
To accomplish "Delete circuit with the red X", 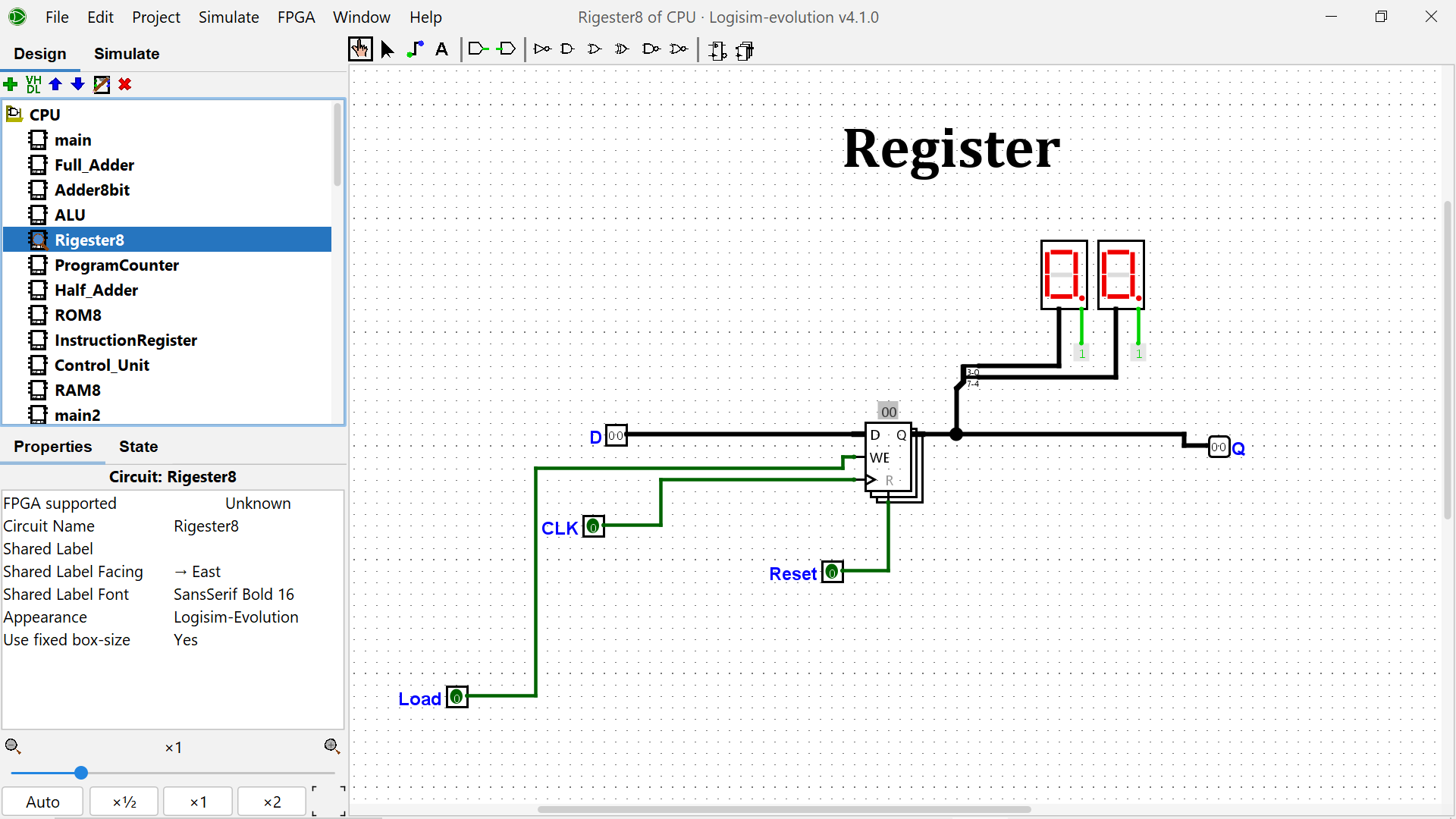I will [x=125, y=84].
